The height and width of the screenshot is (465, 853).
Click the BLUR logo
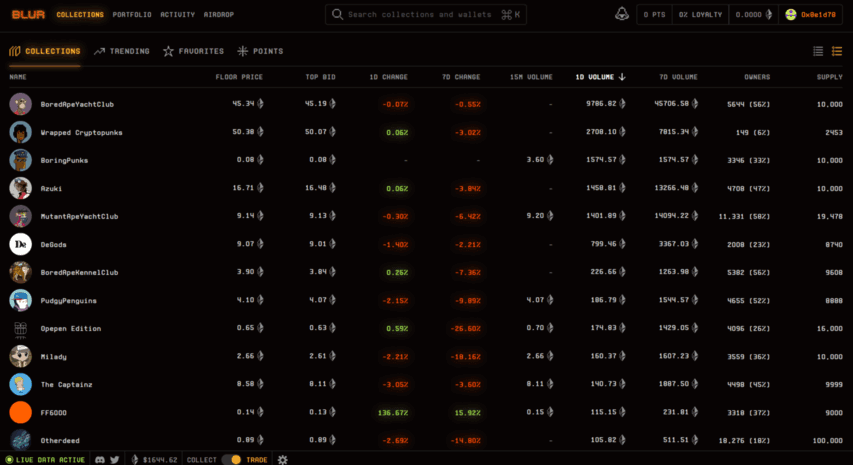[28, 15]
